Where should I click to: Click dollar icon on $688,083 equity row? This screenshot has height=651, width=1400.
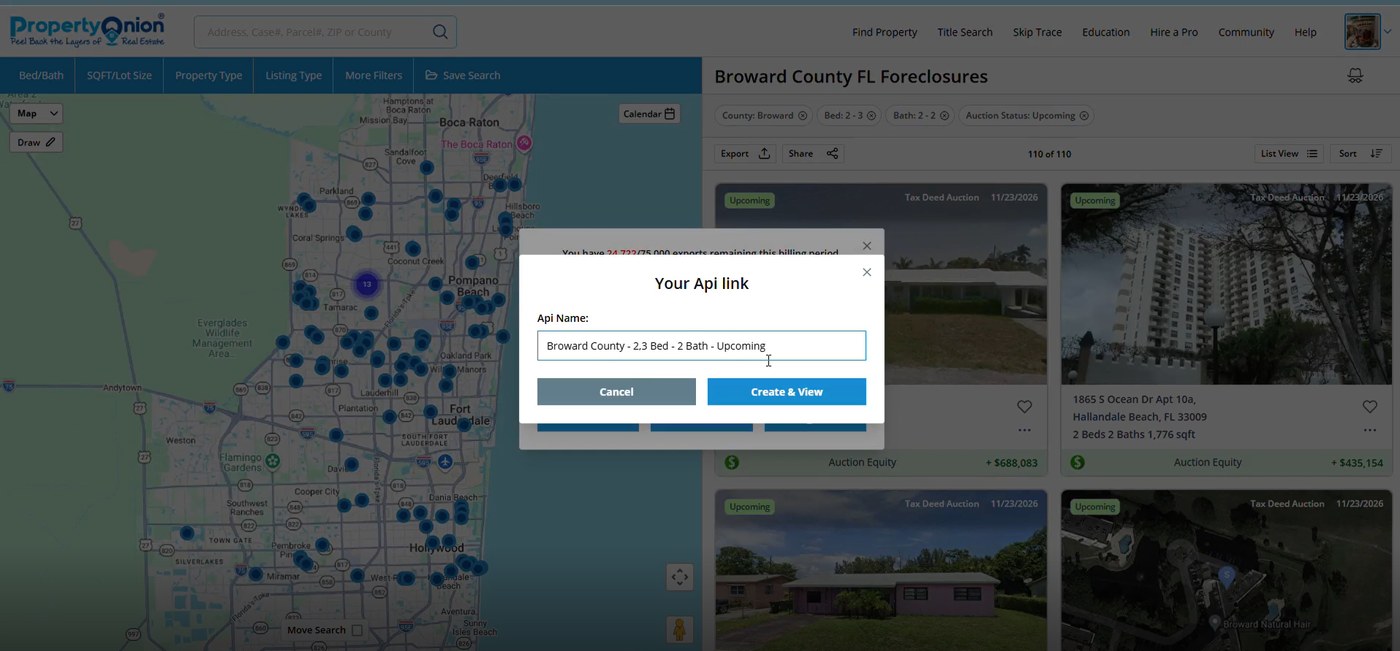(732, 462)
